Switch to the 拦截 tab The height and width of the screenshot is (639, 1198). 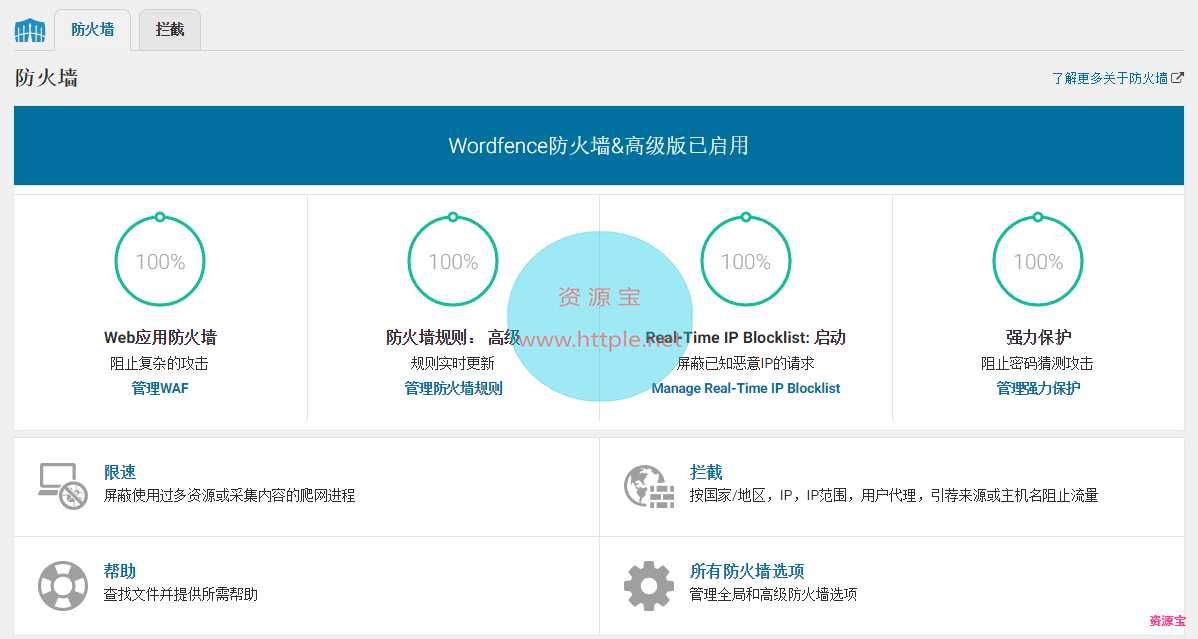(x=170, y=30)
